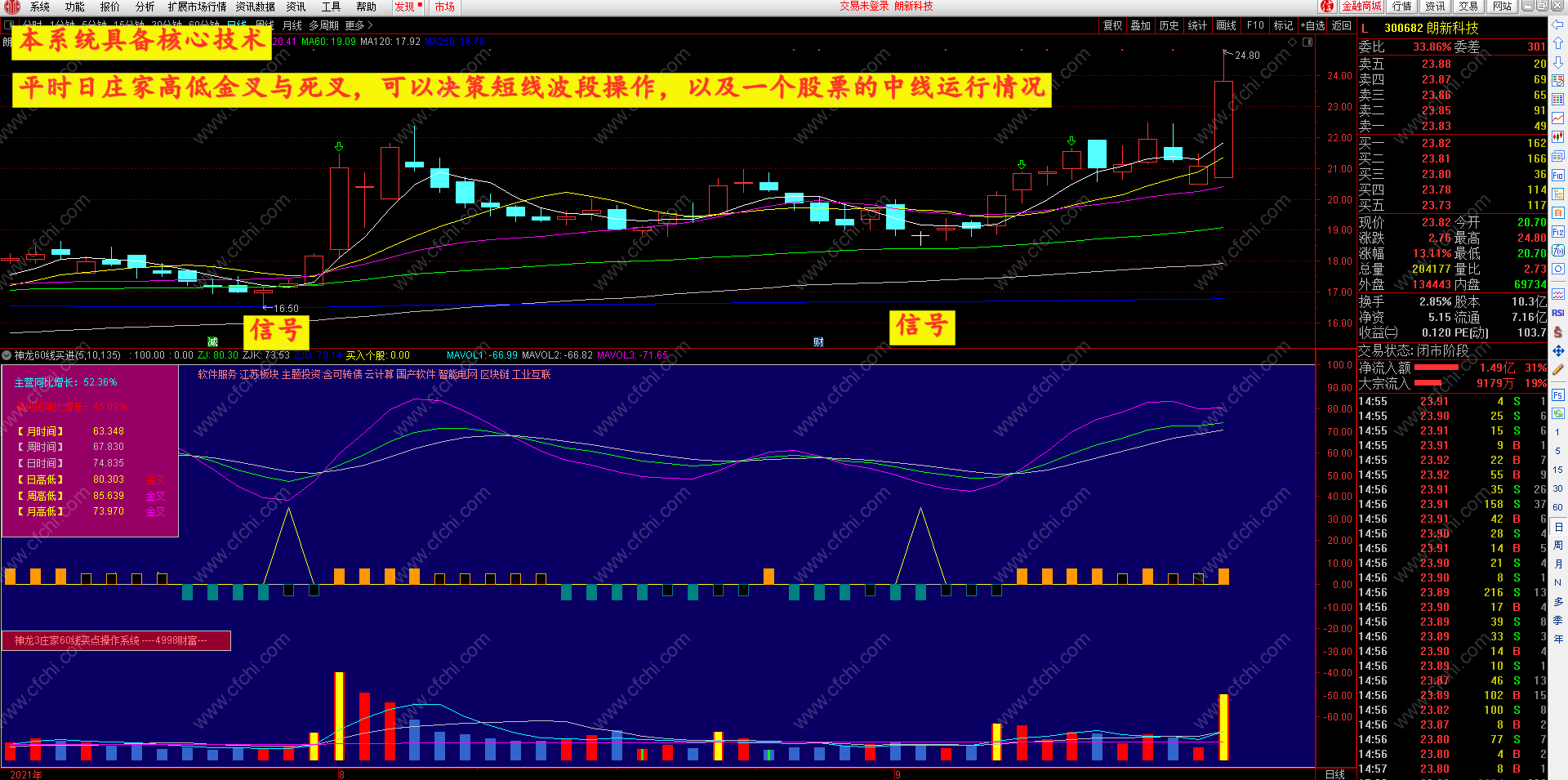Click the 24.80 high price marker on chart

[x=1247, y=56]
